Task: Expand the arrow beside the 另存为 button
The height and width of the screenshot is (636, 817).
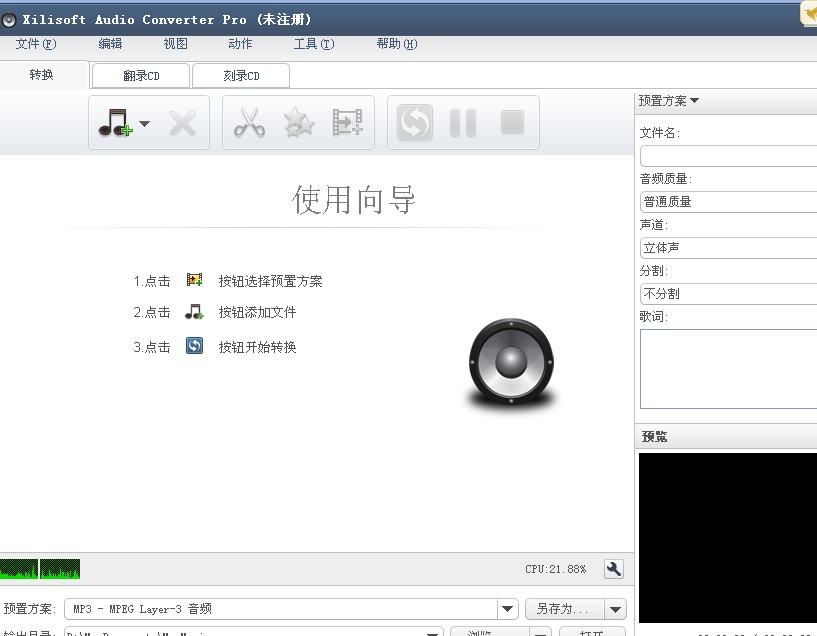Action: click(x=616, y=609)
